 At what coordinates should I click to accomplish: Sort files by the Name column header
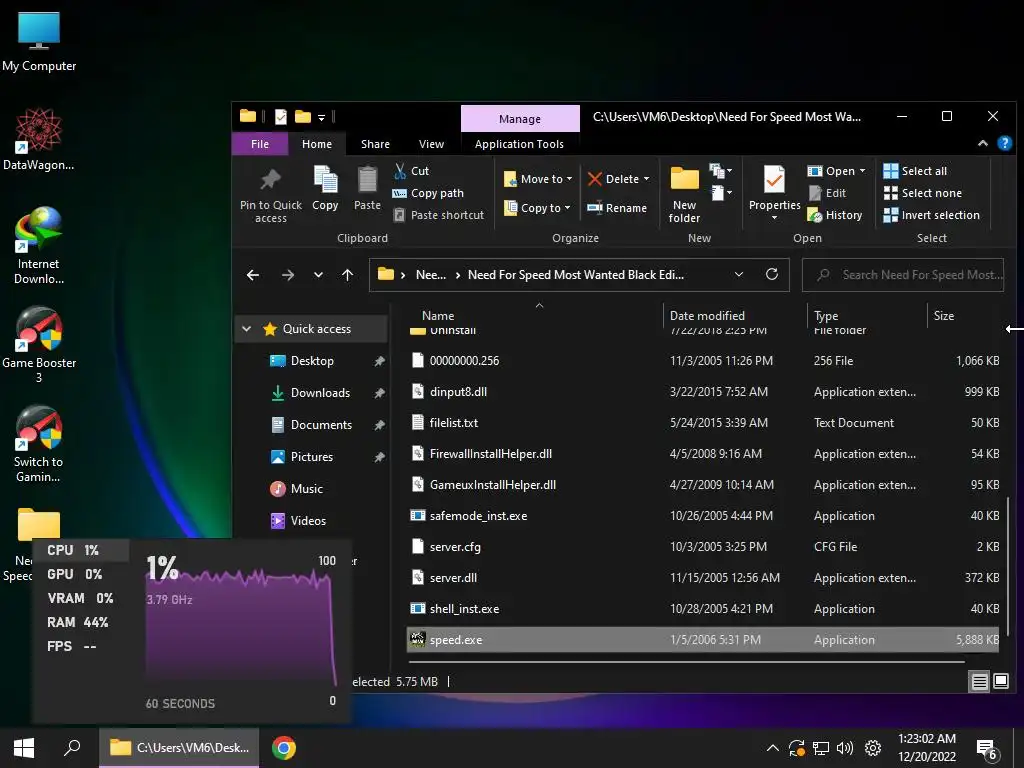pyautogui.click(x=438, y=315)
